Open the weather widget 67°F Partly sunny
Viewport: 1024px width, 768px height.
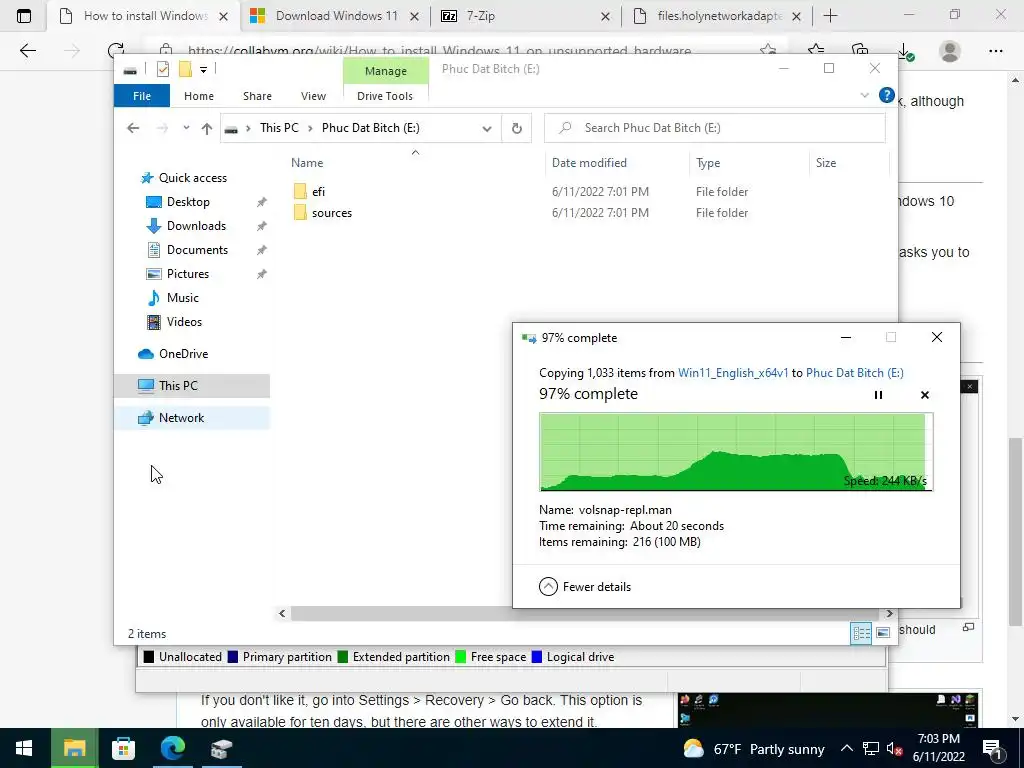tap(754, 749)
